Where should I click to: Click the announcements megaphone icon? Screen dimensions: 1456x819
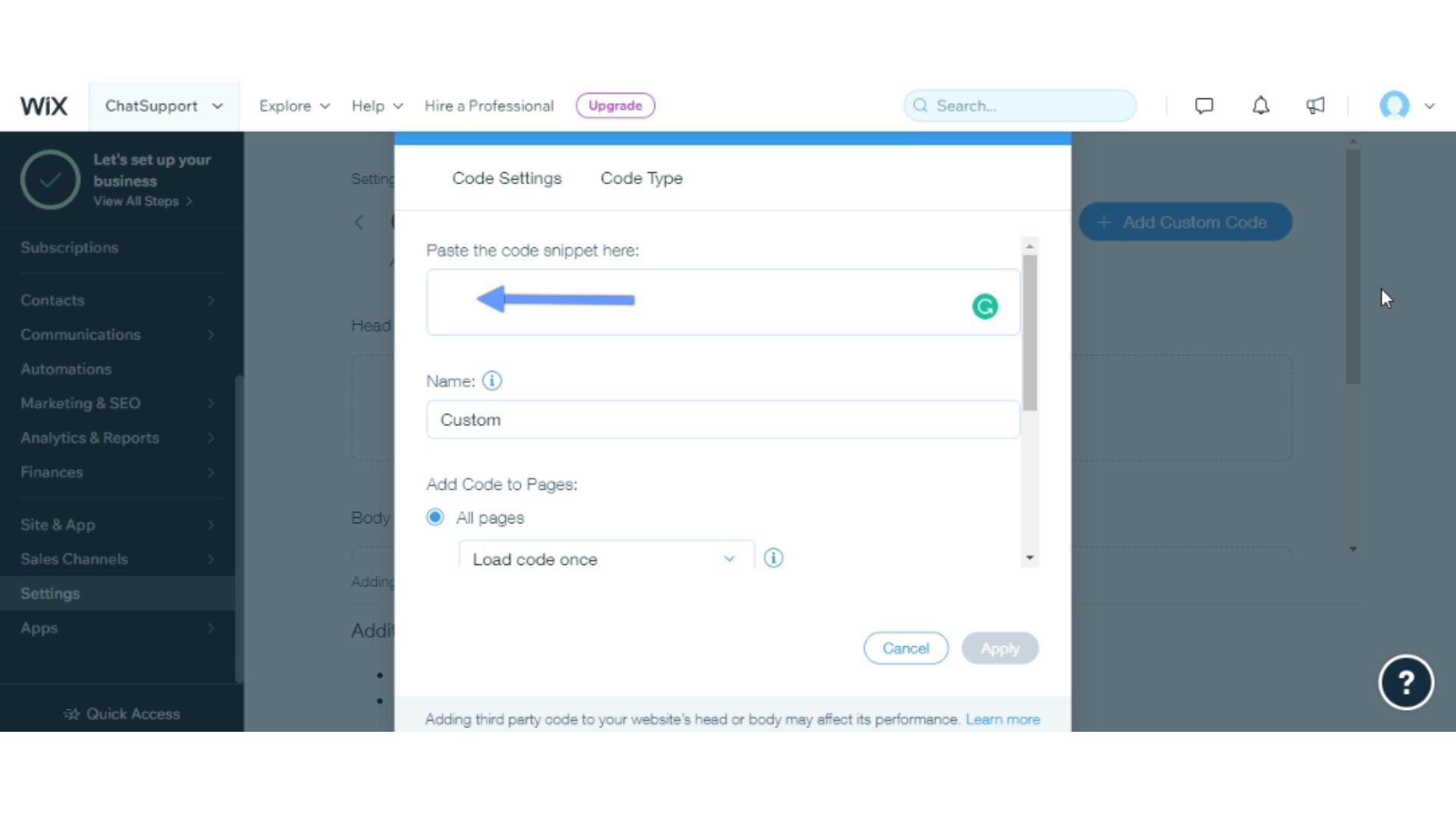point(1317,106)
